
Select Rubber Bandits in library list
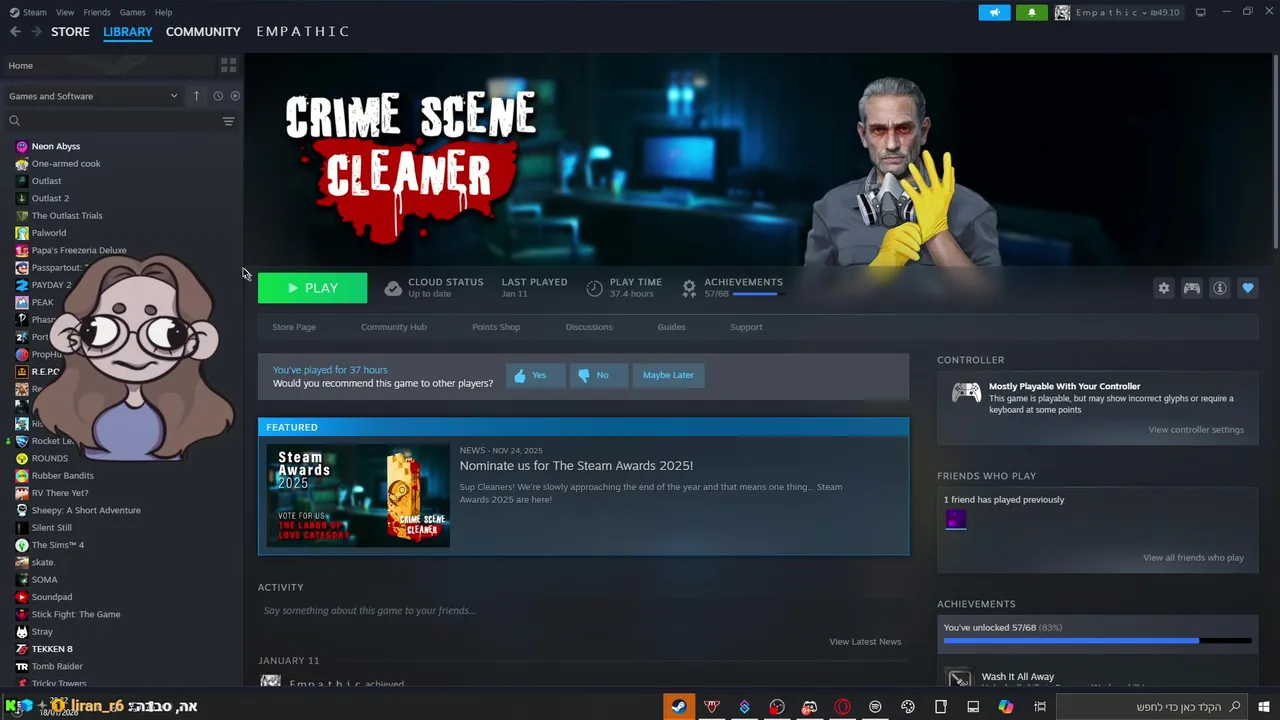(62, 476)
